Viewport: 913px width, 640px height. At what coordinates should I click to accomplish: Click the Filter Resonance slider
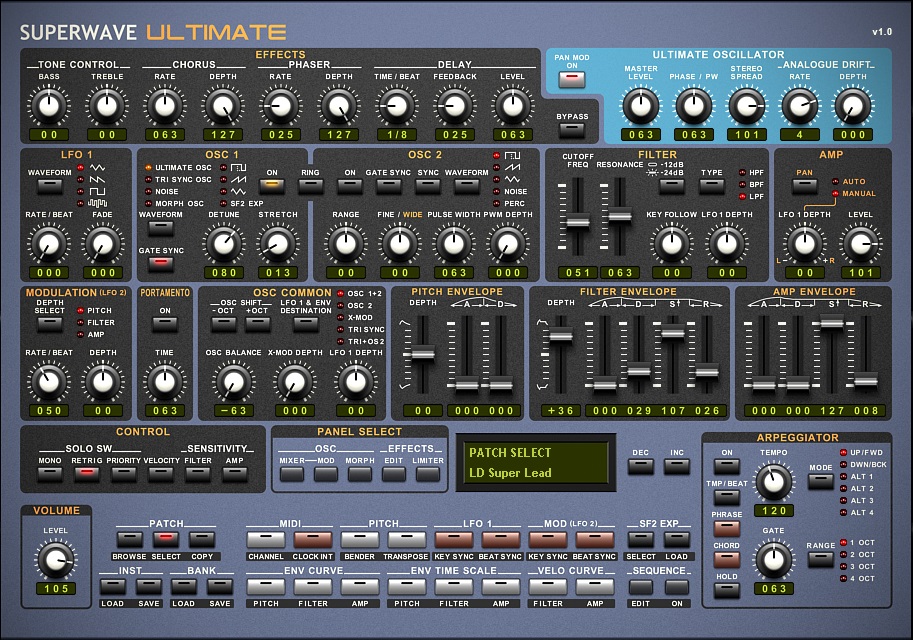[x=620, y=217]
